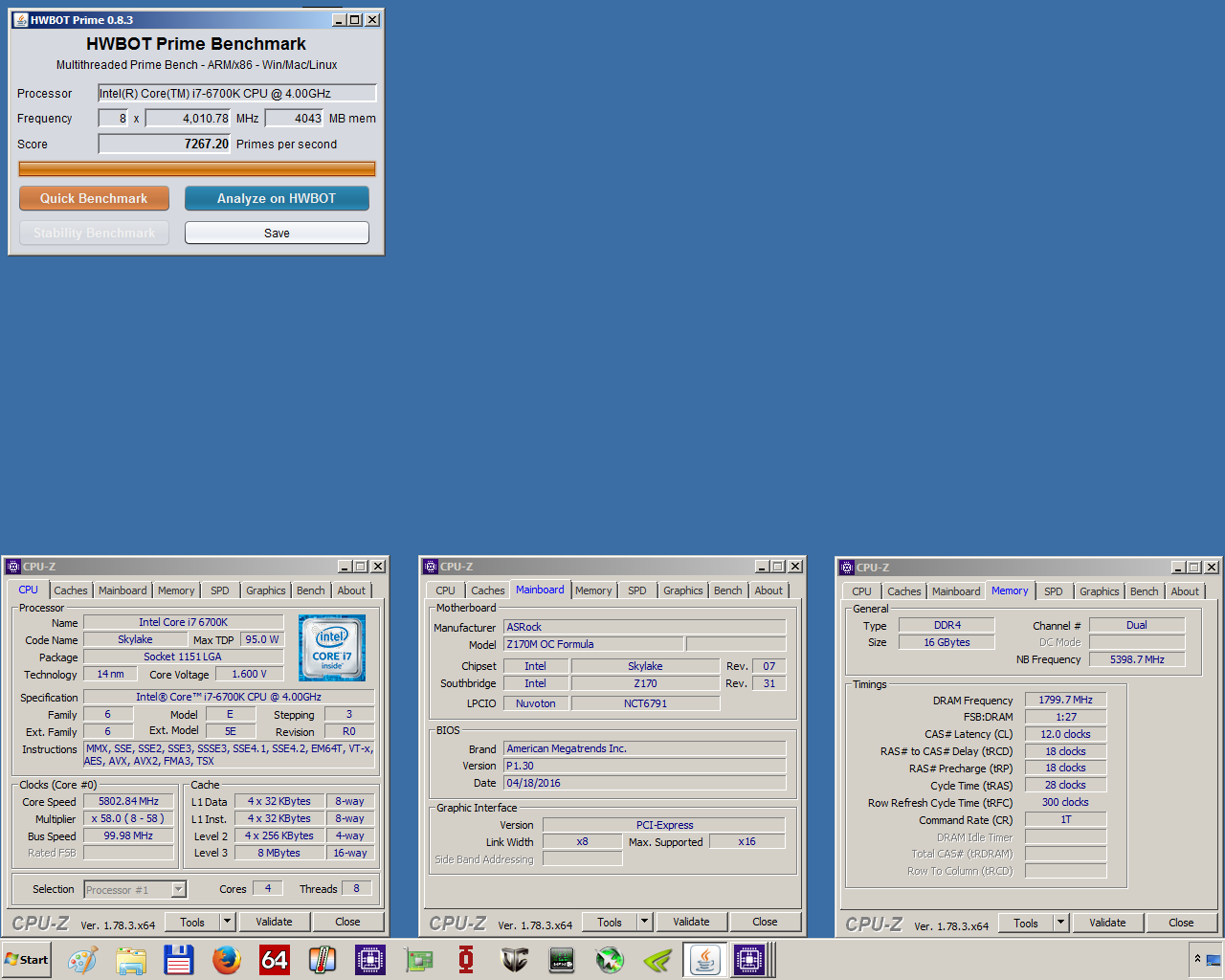This screenshot has height=980, width=1225.
Task: Select SPD tab in Mainboard CPU-Z window
Action: [x=636, y=590]
